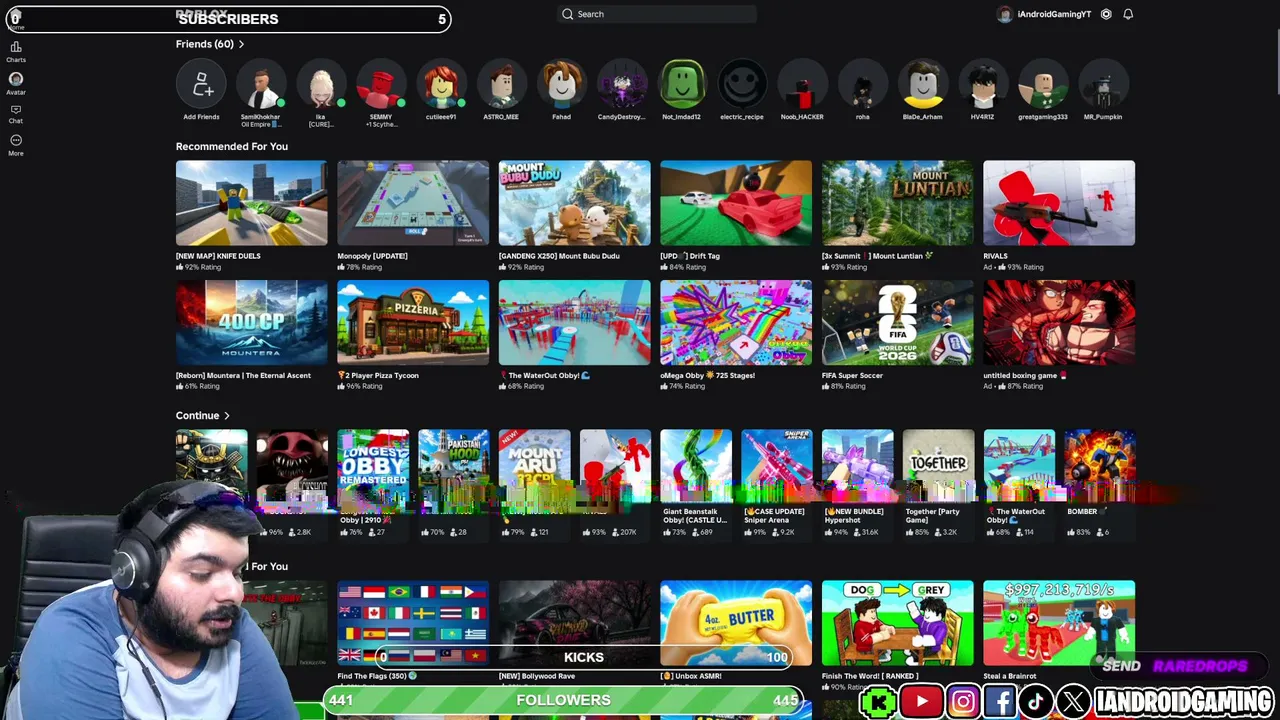Open the Steal a Brainrot thumbnail
1280x720 pixels.
click(1059, 623)
